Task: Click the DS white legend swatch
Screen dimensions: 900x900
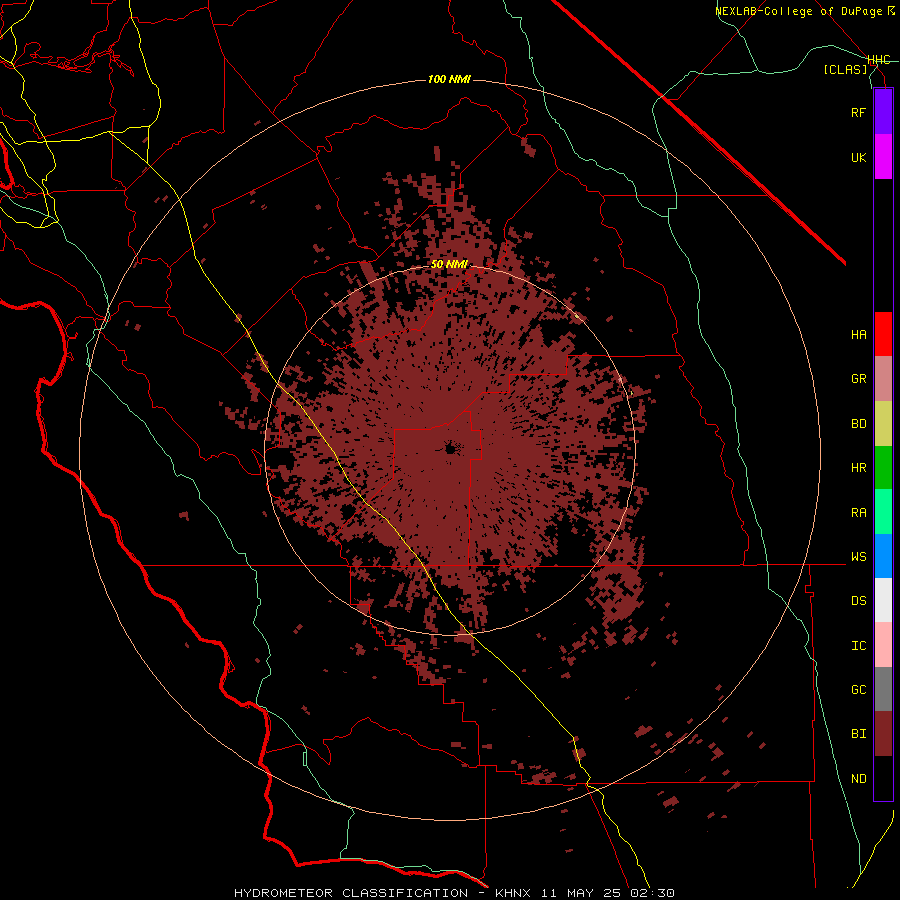Action: (x=883, y=600)
